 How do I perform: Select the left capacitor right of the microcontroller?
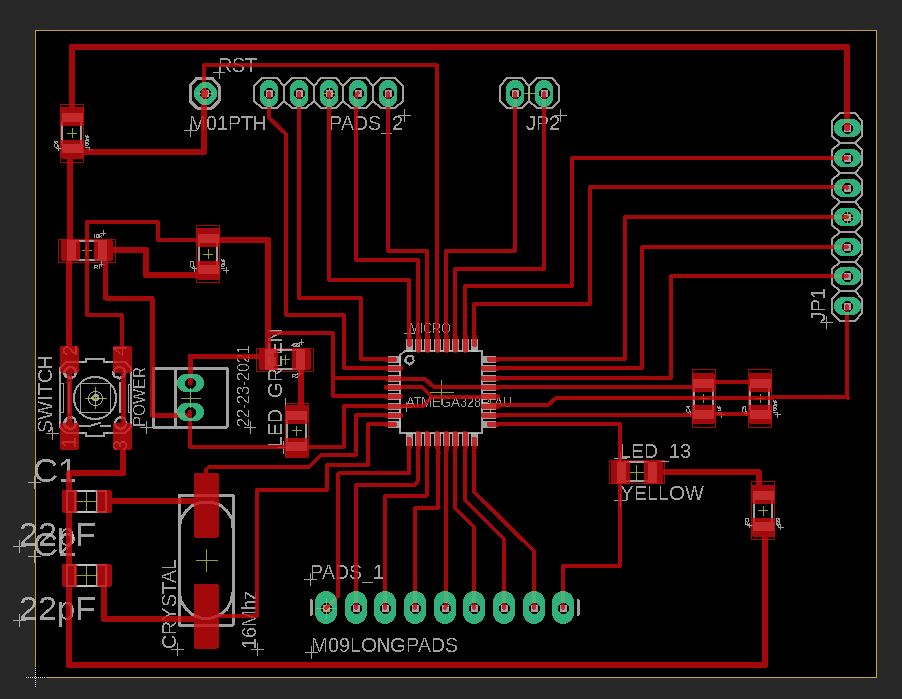704,398
